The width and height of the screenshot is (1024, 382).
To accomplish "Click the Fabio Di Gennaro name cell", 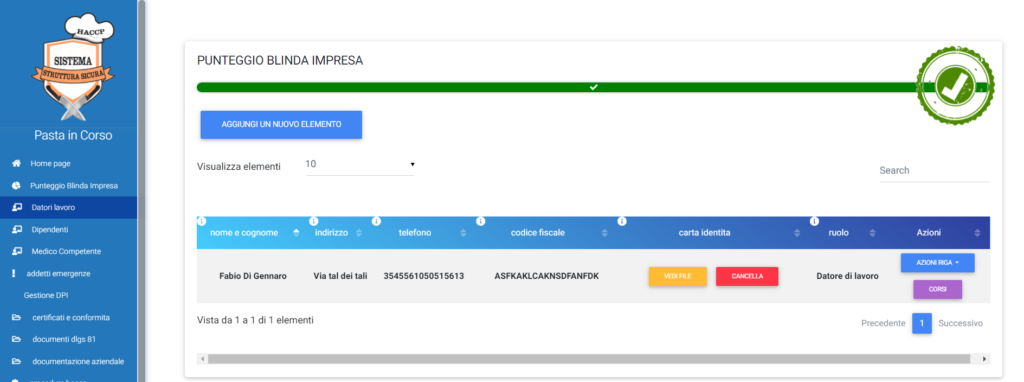I will [x=253, y=276].
